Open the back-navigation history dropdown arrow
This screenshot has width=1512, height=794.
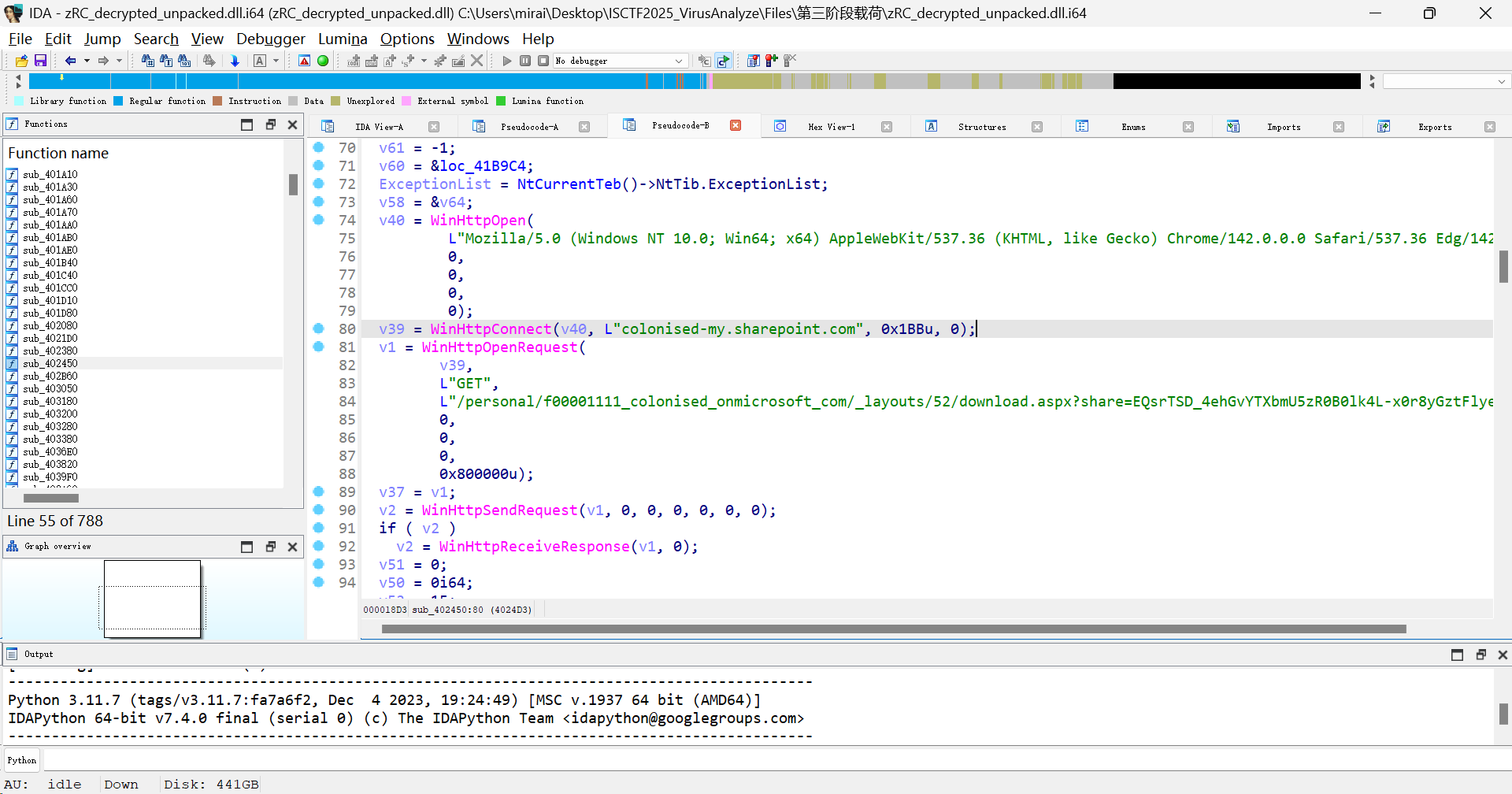(x=87, y=61)
